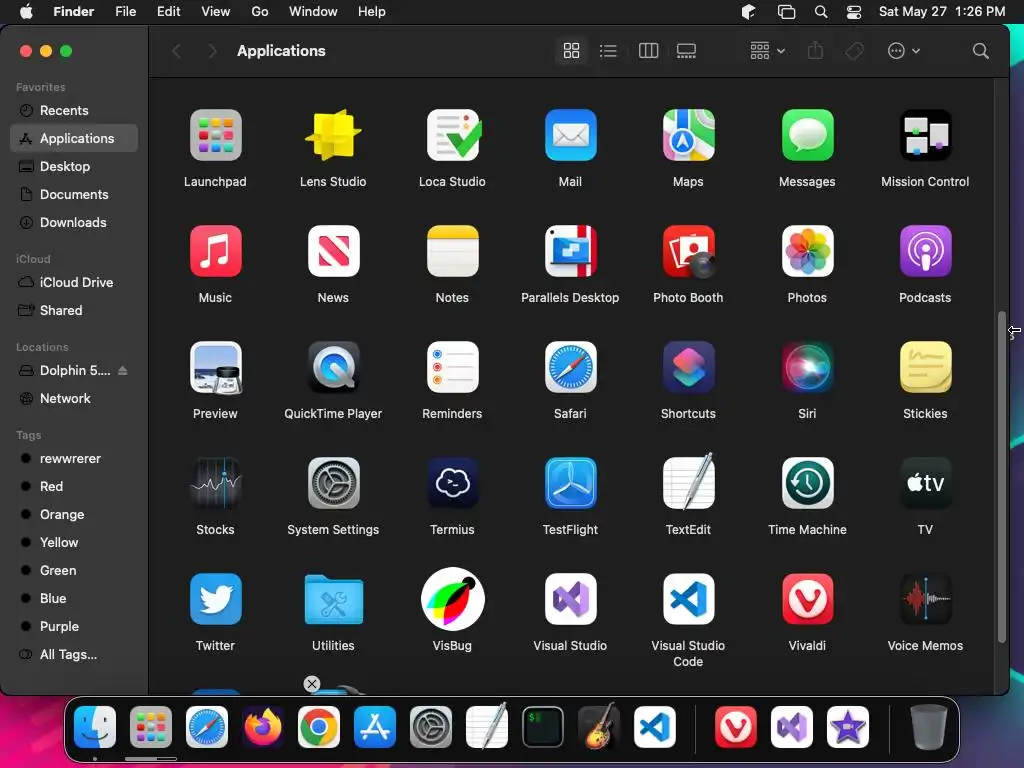Select the Voice Memos app icon
Screen dimensions: 1024x768
(x=925, y=599)
